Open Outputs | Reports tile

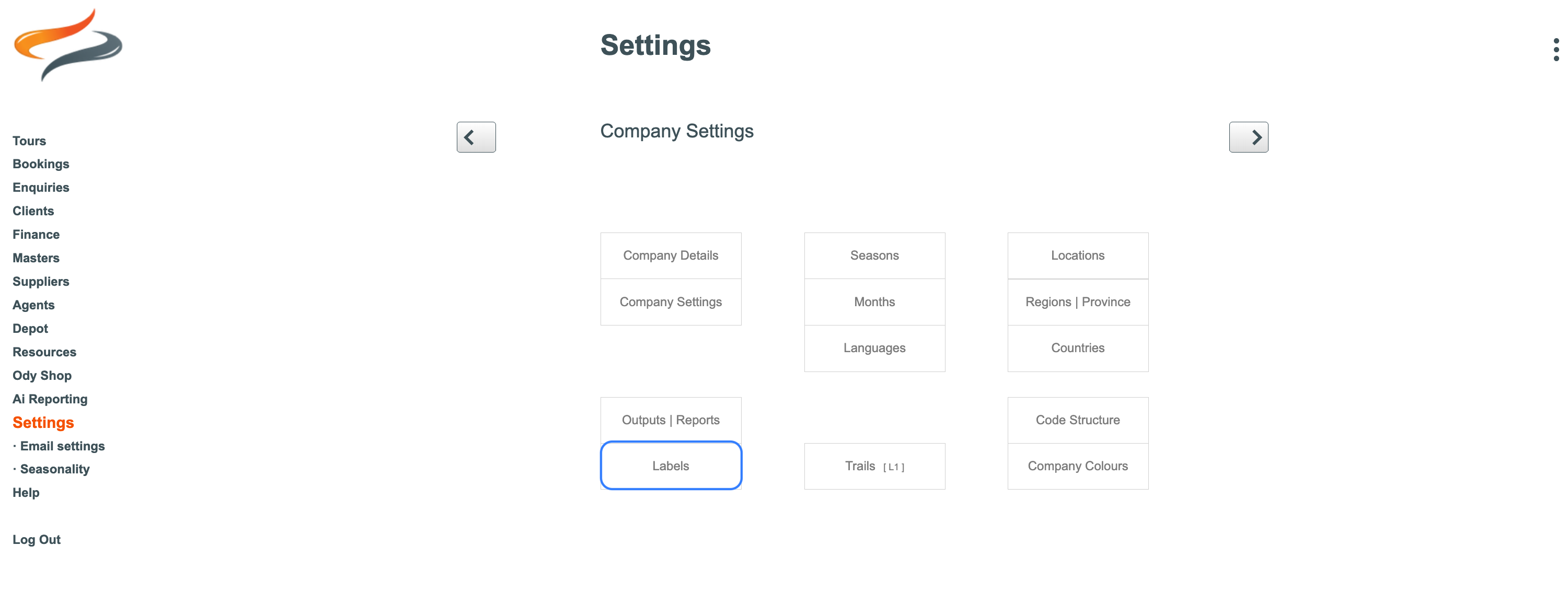coord(671,420)
